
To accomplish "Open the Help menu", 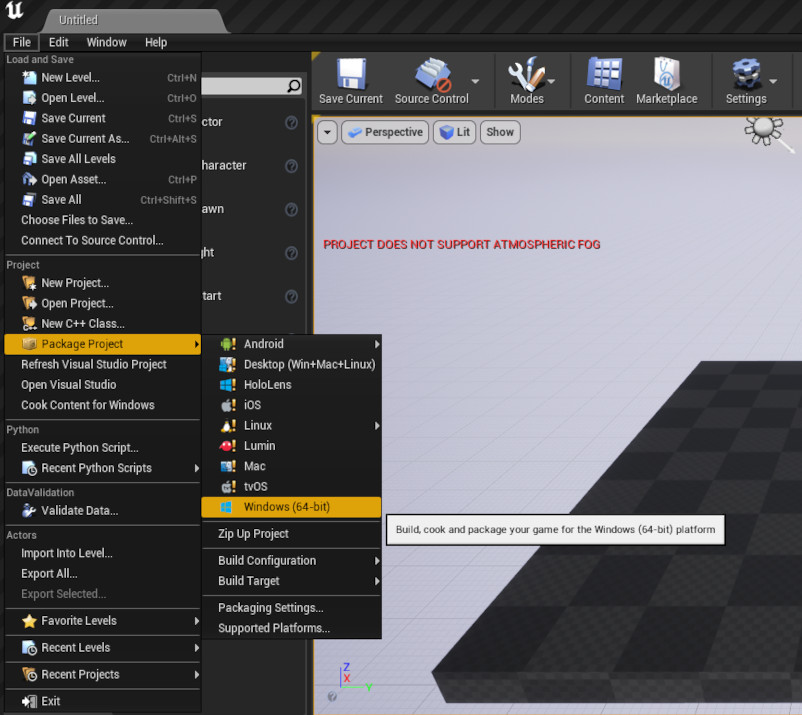I will click(156, 42).
